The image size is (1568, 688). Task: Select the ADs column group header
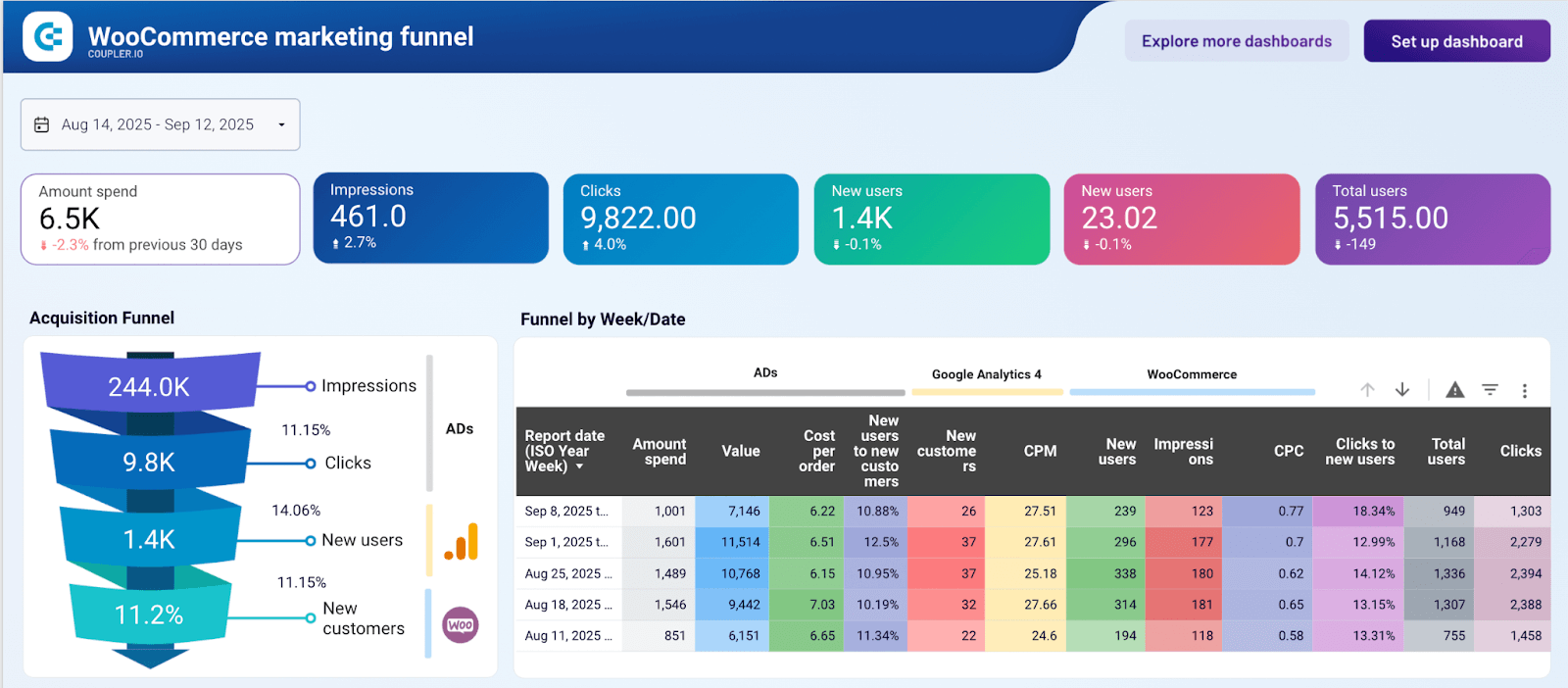pos(765,373)
